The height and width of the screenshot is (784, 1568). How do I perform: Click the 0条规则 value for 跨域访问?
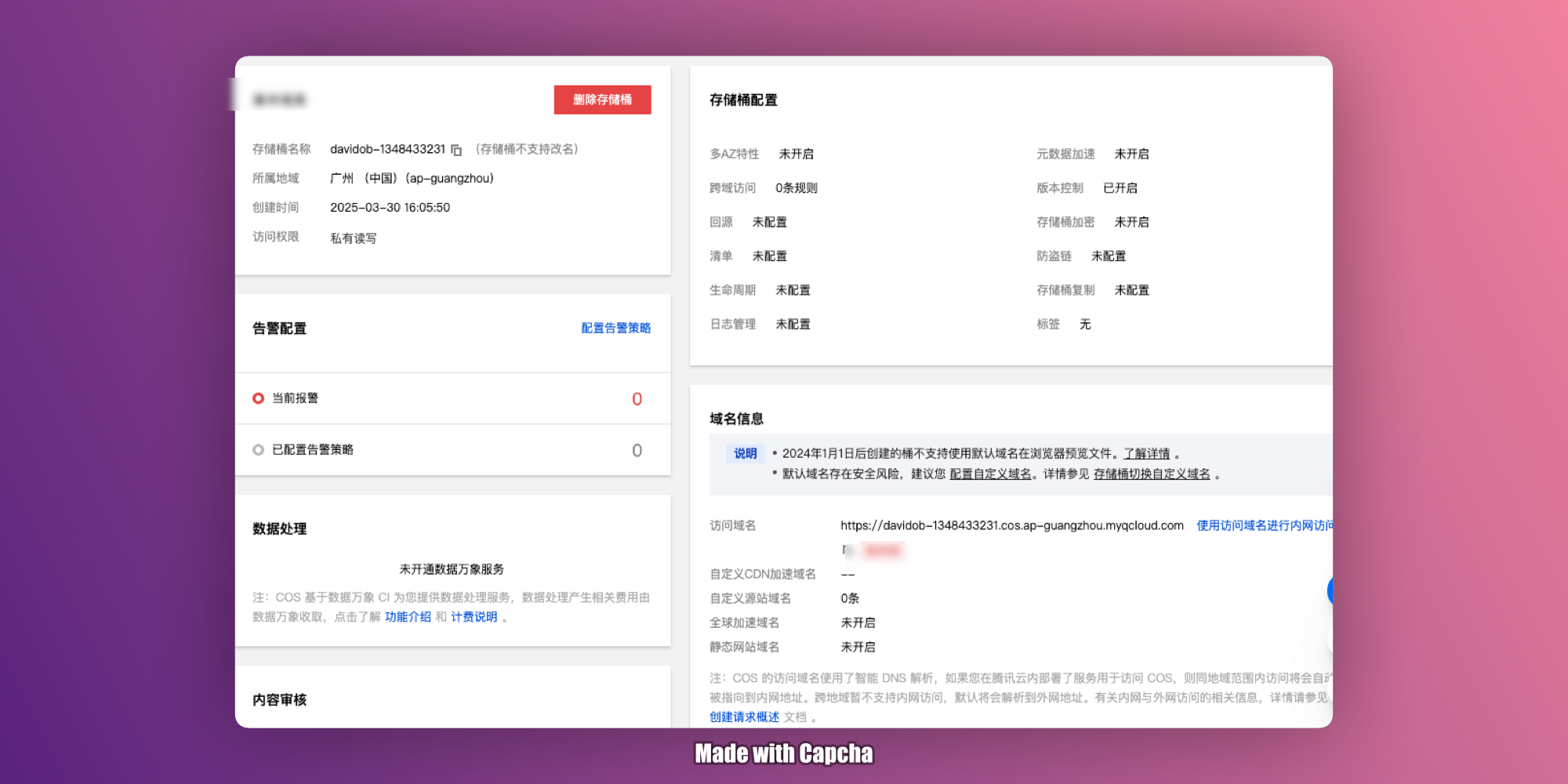point(796,188)
